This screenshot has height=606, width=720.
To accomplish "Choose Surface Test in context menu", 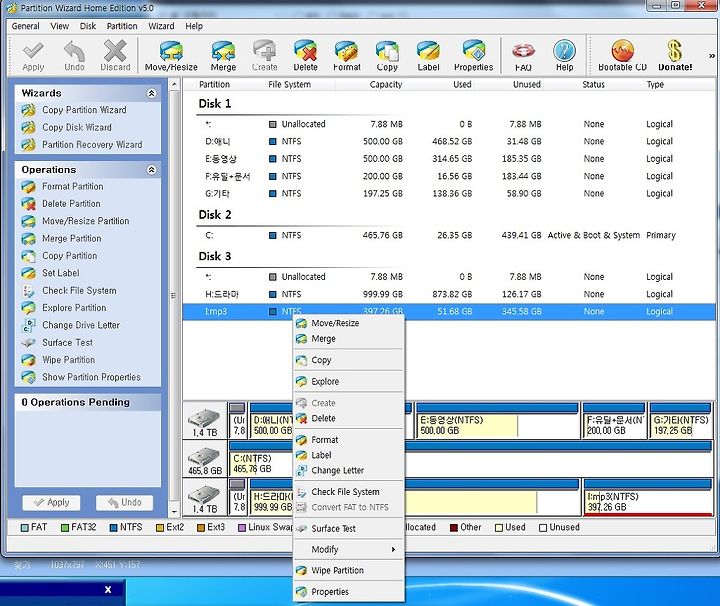I will [x=349, y=528].
